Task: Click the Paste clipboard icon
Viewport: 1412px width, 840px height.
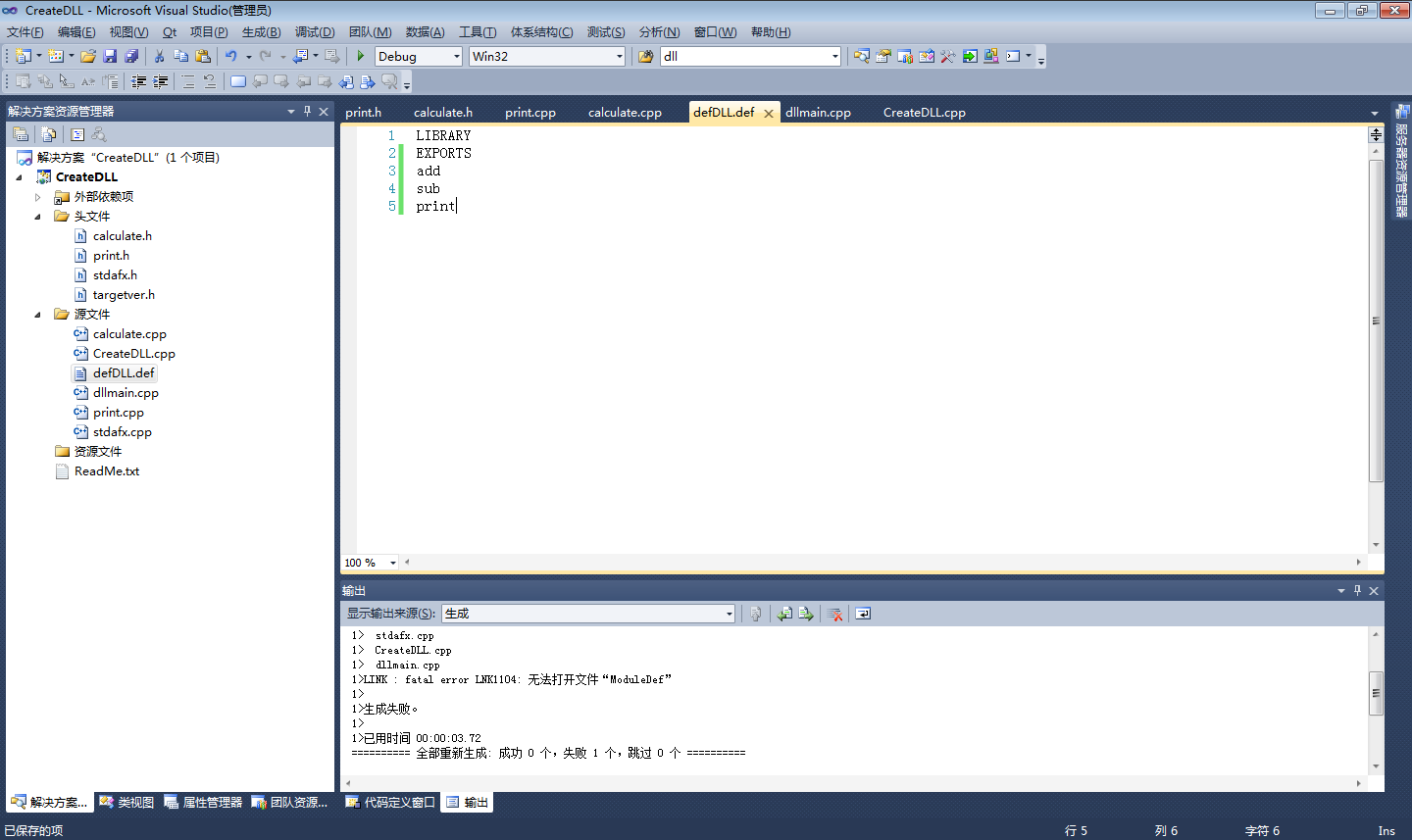Action: point(203,56)
